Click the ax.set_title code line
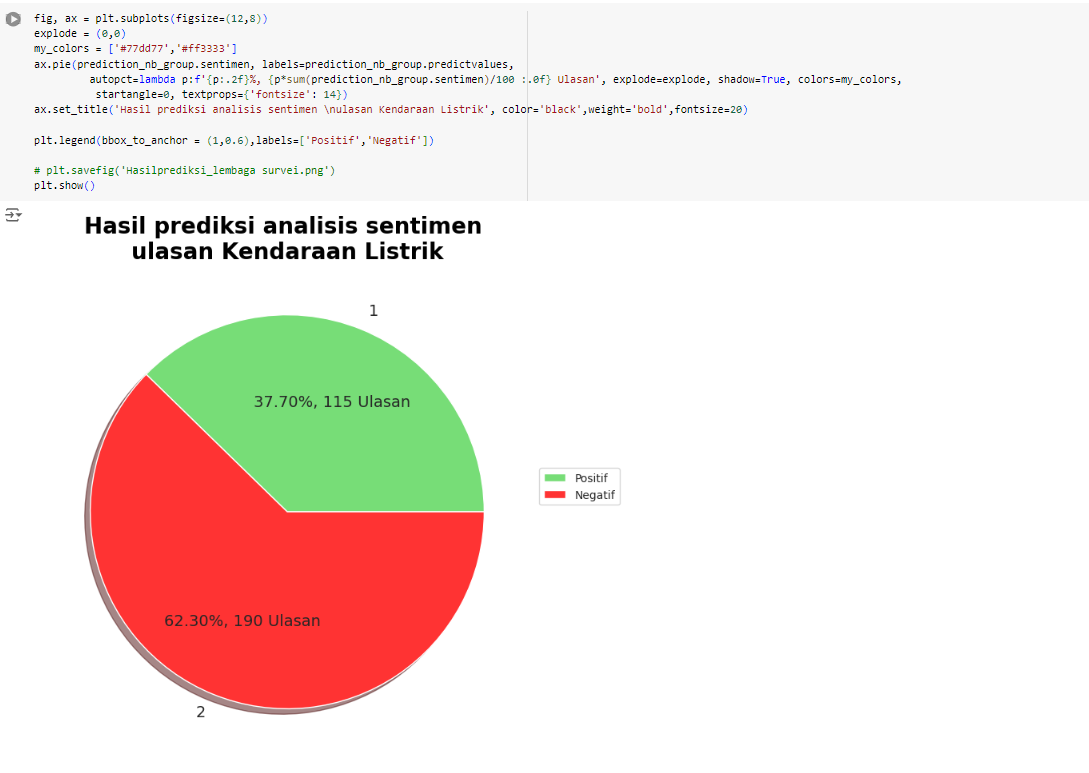This screenshot has height=773, width=1089. tap(391, 110)
